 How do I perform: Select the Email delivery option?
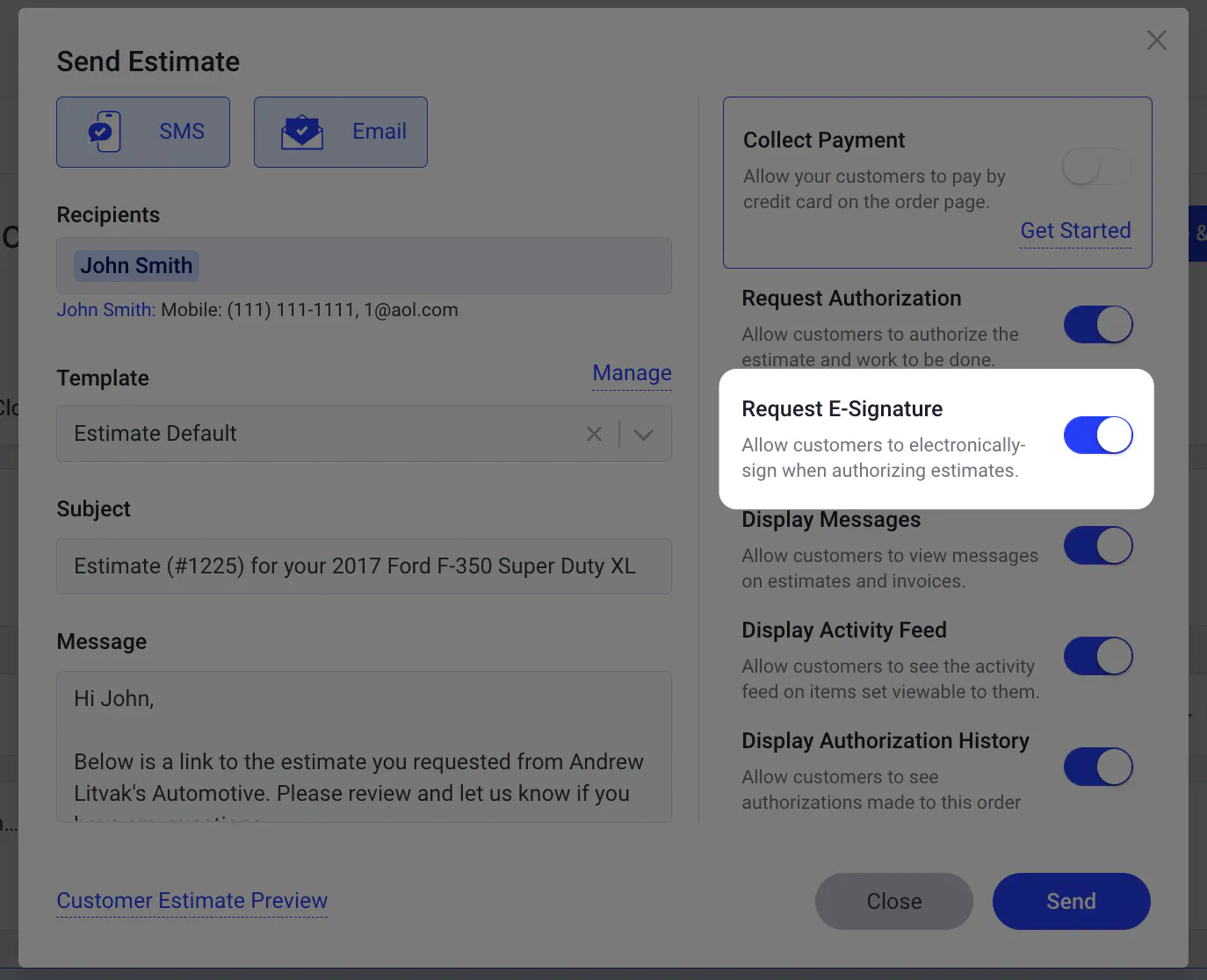point(341,132)
